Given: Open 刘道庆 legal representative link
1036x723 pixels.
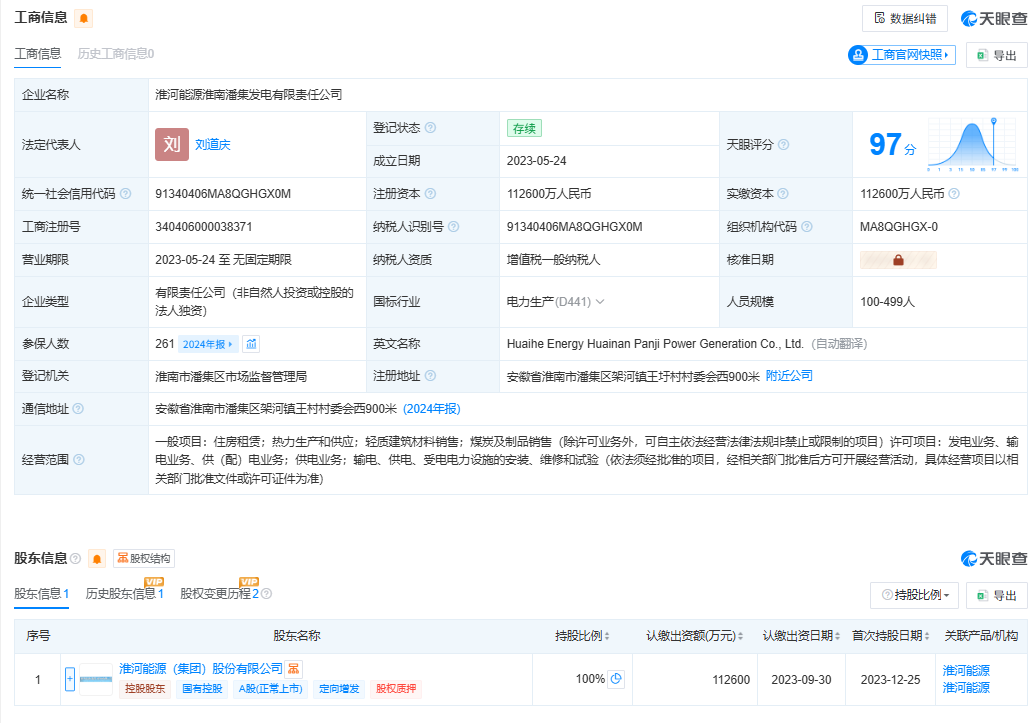Looking at the screenshot, I should 212,145.
